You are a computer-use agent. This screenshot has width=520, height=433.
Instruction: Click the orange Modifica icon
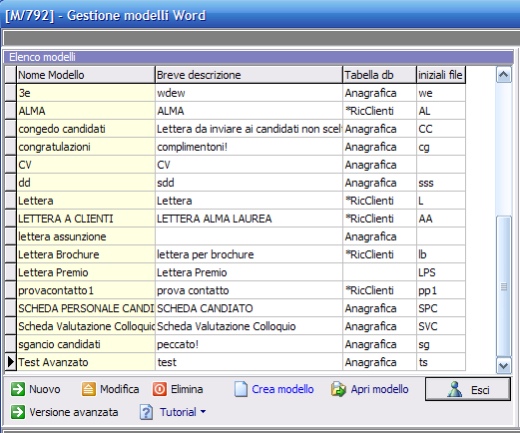coord(89,389)
